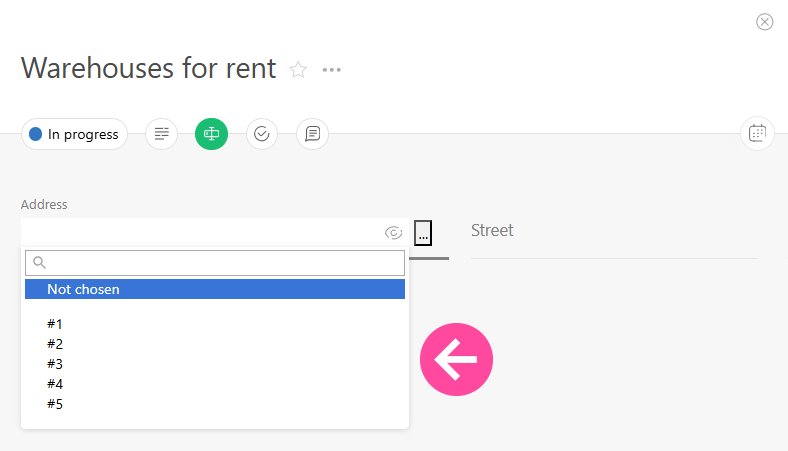Click the pink back arrow button
The image size is (788, 451).
tap(456, 359)
